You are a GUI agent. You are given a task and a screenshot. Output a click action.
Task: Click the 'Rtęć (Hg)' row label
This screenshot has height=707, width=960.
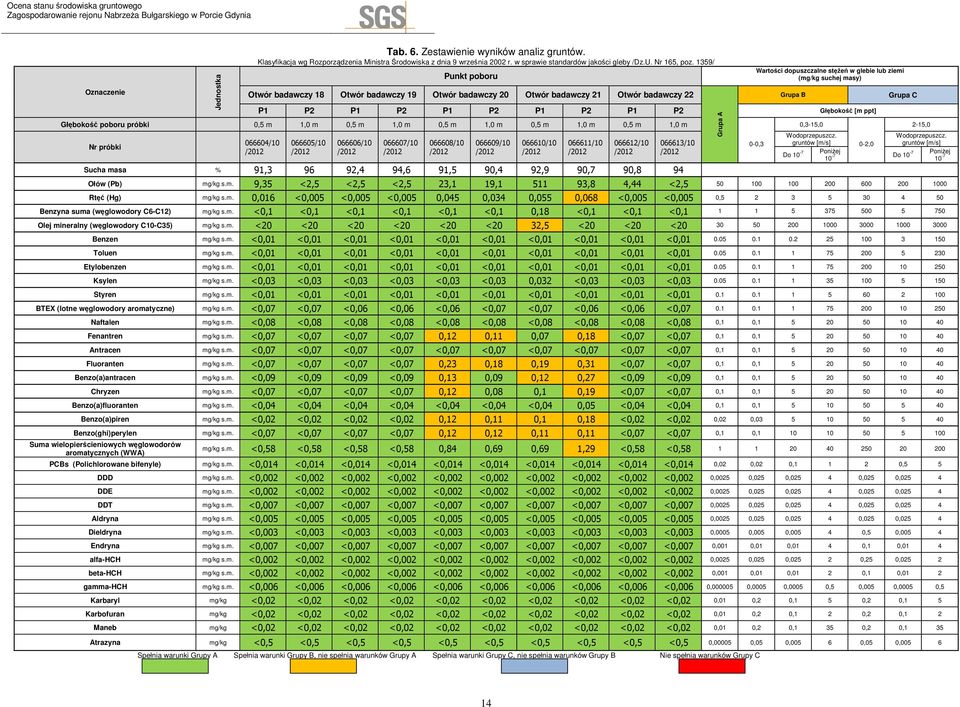pyautogui.click(x=105, y=198)
